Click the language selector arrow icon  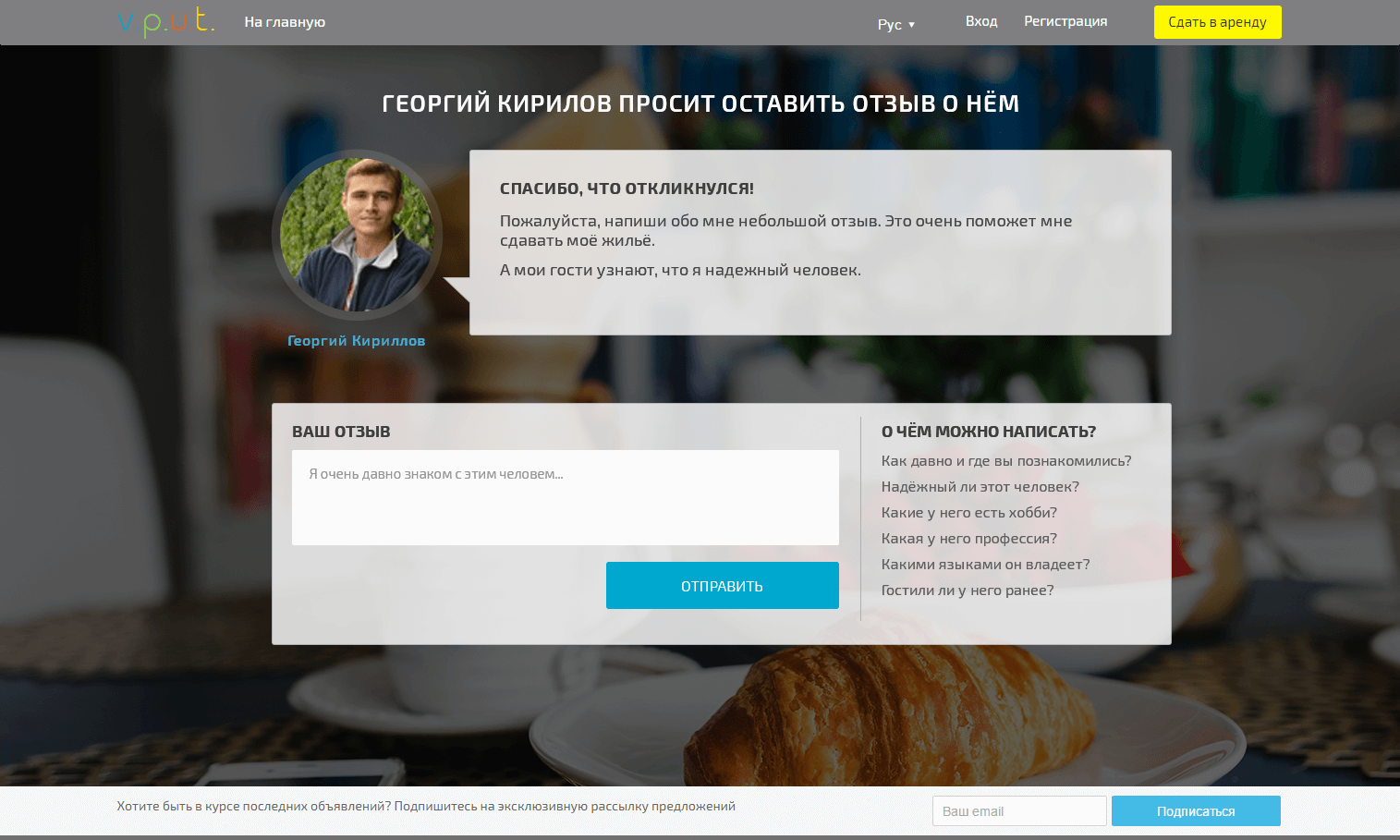[x=911, y=25]
